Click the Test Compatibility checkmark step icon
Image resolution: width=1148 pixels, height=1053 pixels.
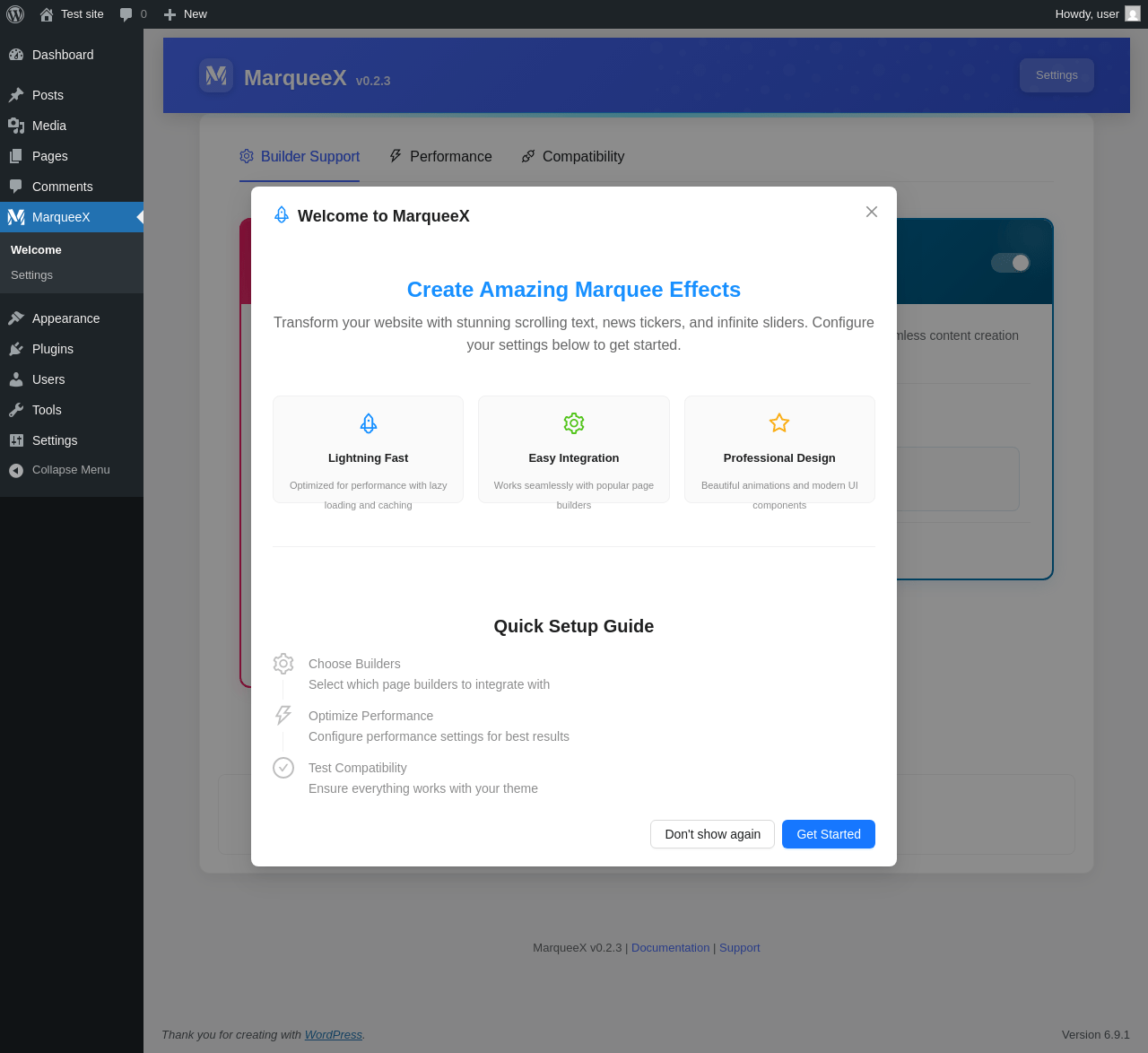point(283,768)
